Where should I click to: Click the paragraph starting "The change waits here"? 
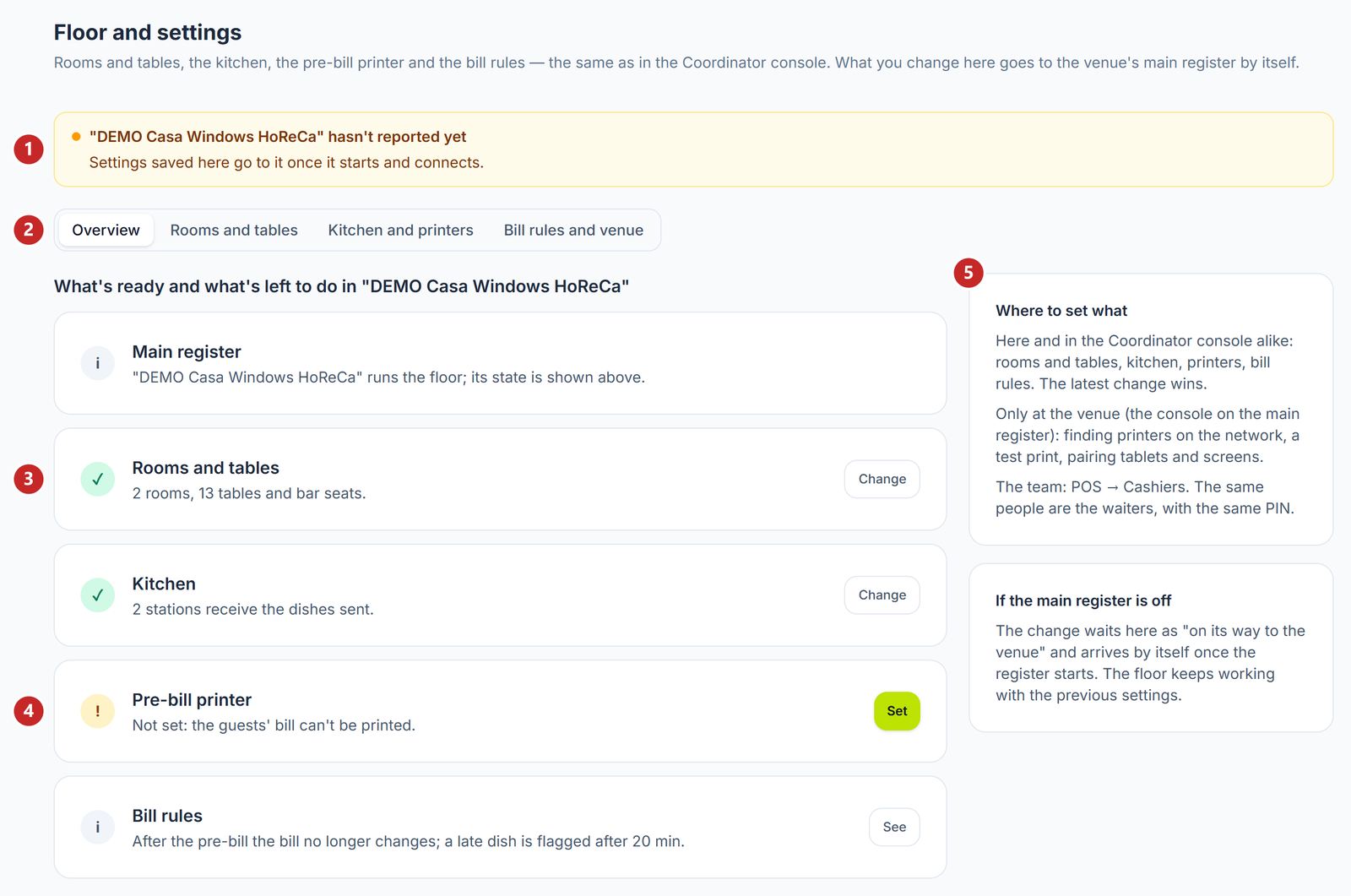[x=1150, y=663]
